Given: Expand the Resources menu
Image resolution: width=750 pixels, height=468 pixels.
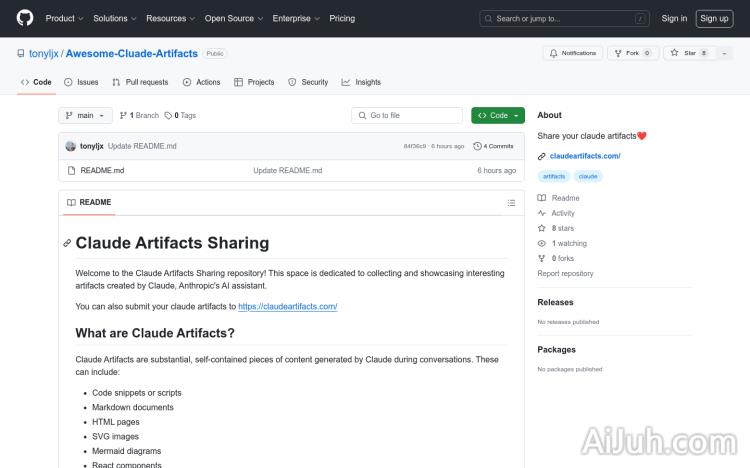Looking at the screenshot, I should coord(170,18).
